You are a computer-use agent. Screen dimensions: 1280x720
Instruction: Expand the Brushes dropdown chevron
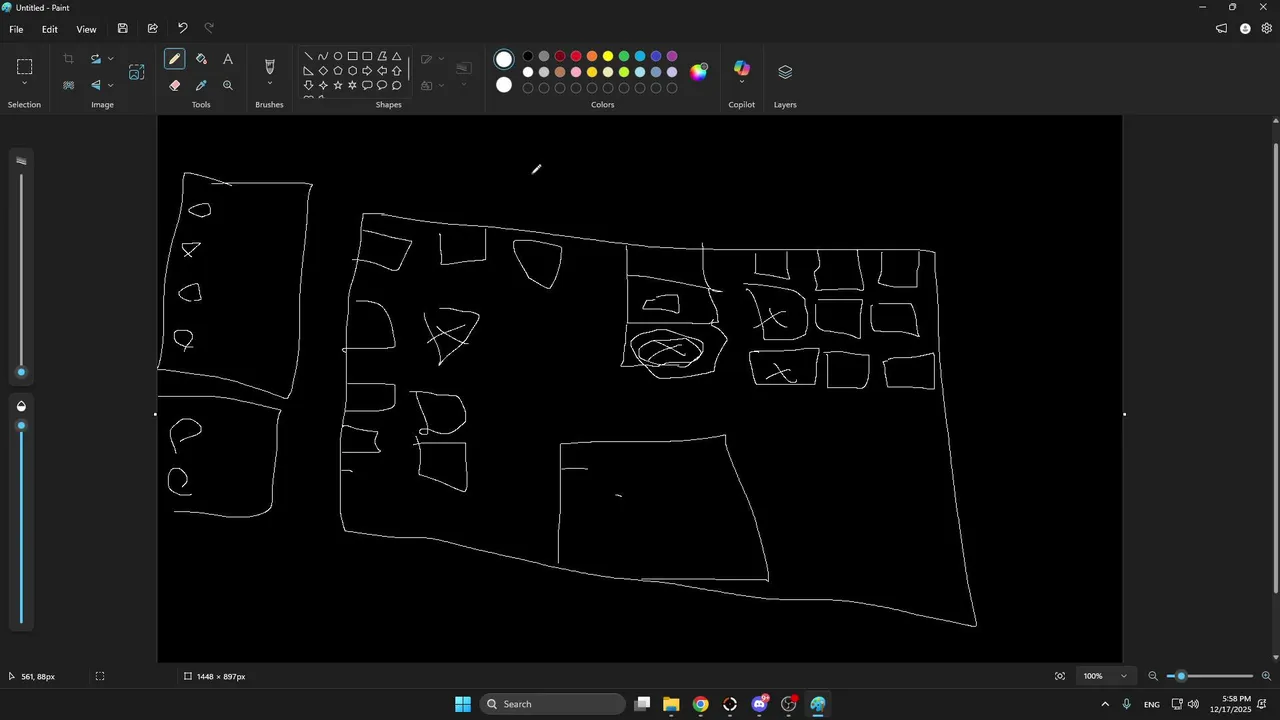pos(269,84)
